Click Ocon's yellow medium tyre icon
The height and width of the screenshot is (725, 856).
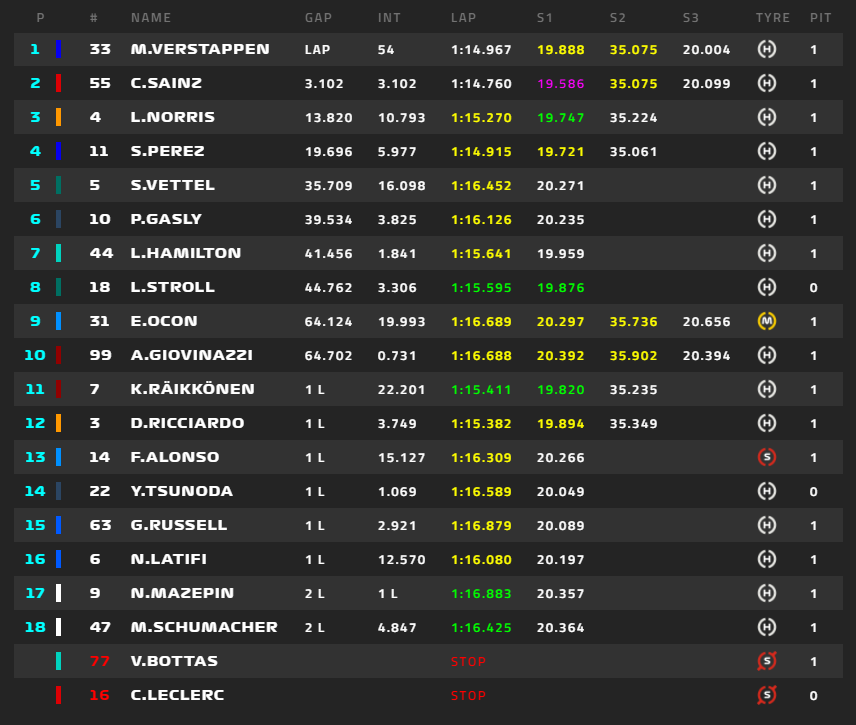pyautogui.click(x=767, y=322)
